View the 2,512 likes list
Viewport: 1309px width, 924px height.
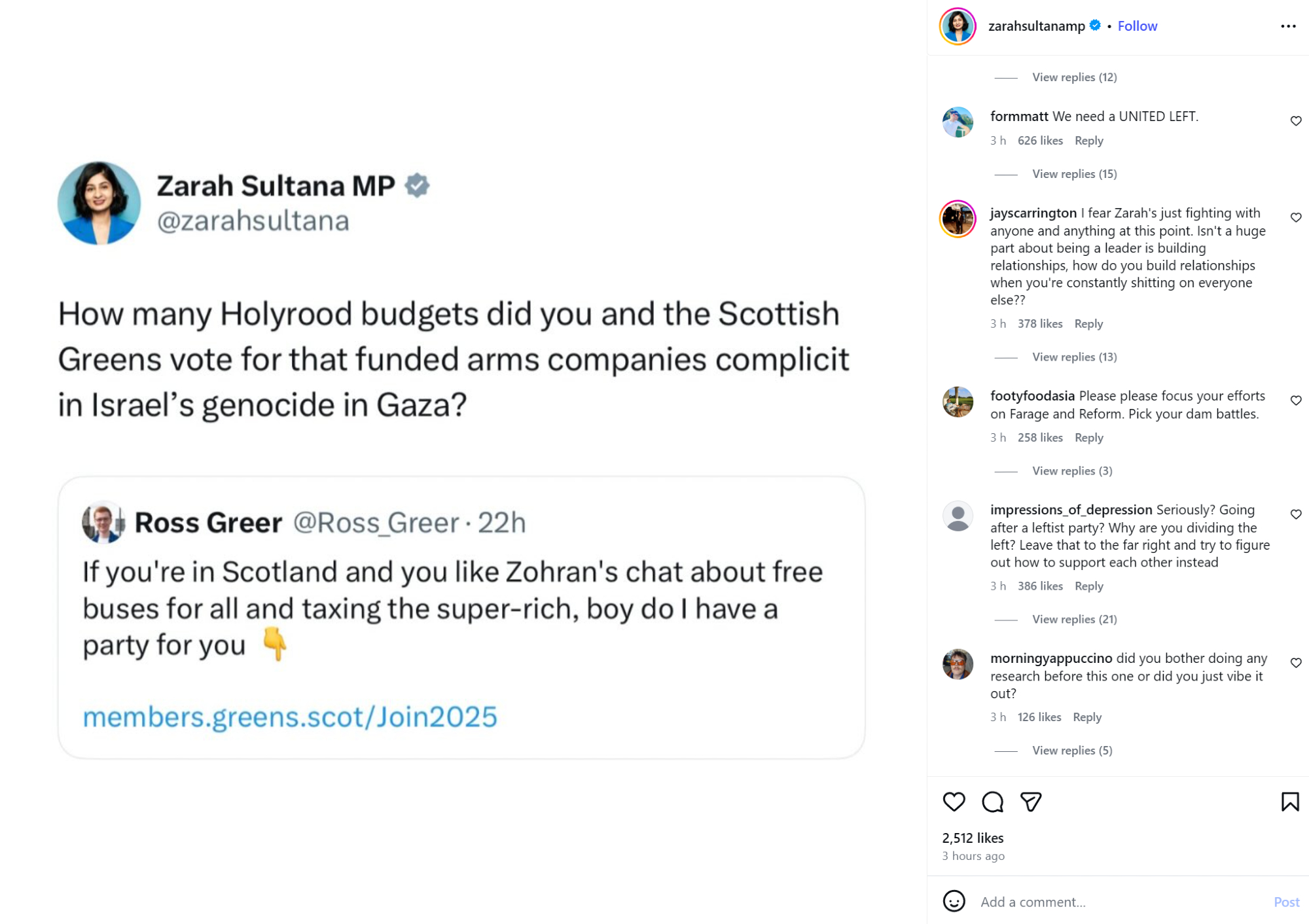[973, 838]
